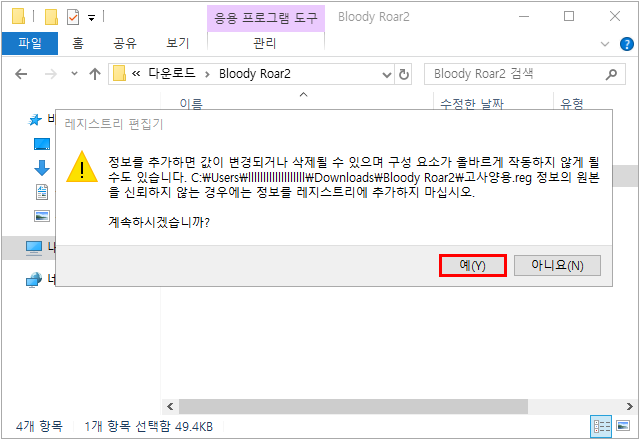The image size is (640, 440).
Task: Open Explorer help question mark icon
Action: coord(627,44)
